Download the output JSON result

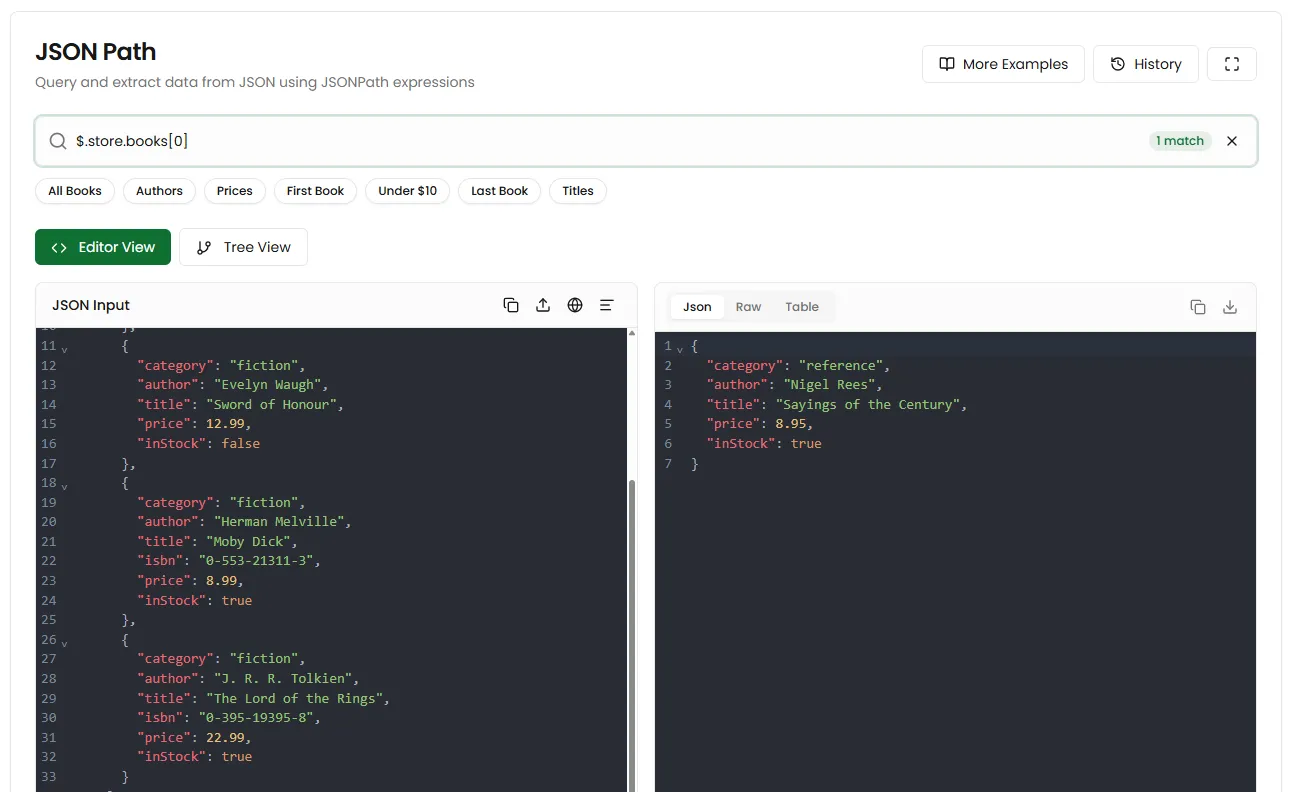coord(1230,307)
